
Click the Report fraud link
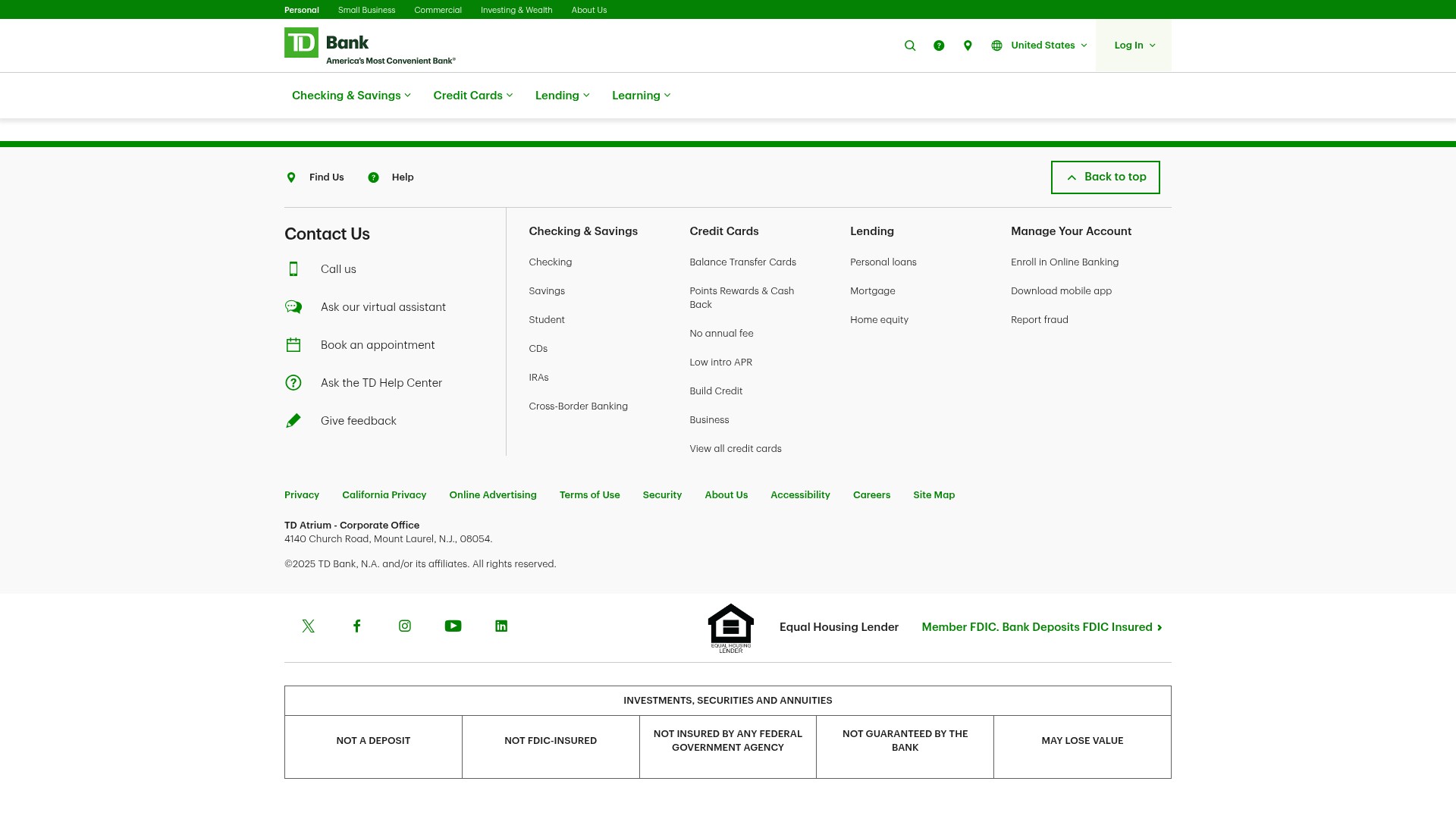[1040, 320]
